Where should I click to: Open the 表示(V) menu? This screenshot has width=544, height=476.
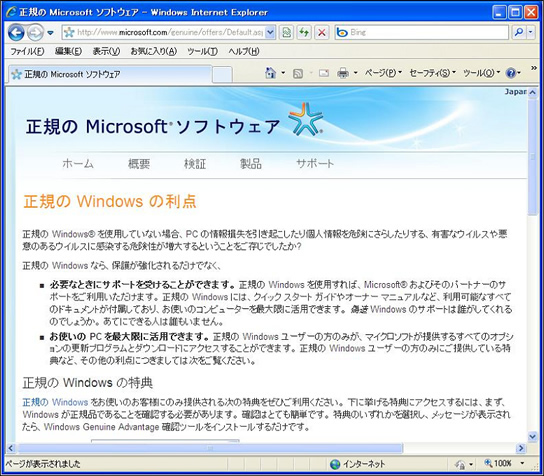pyautogui.click(x=106, y=51)
